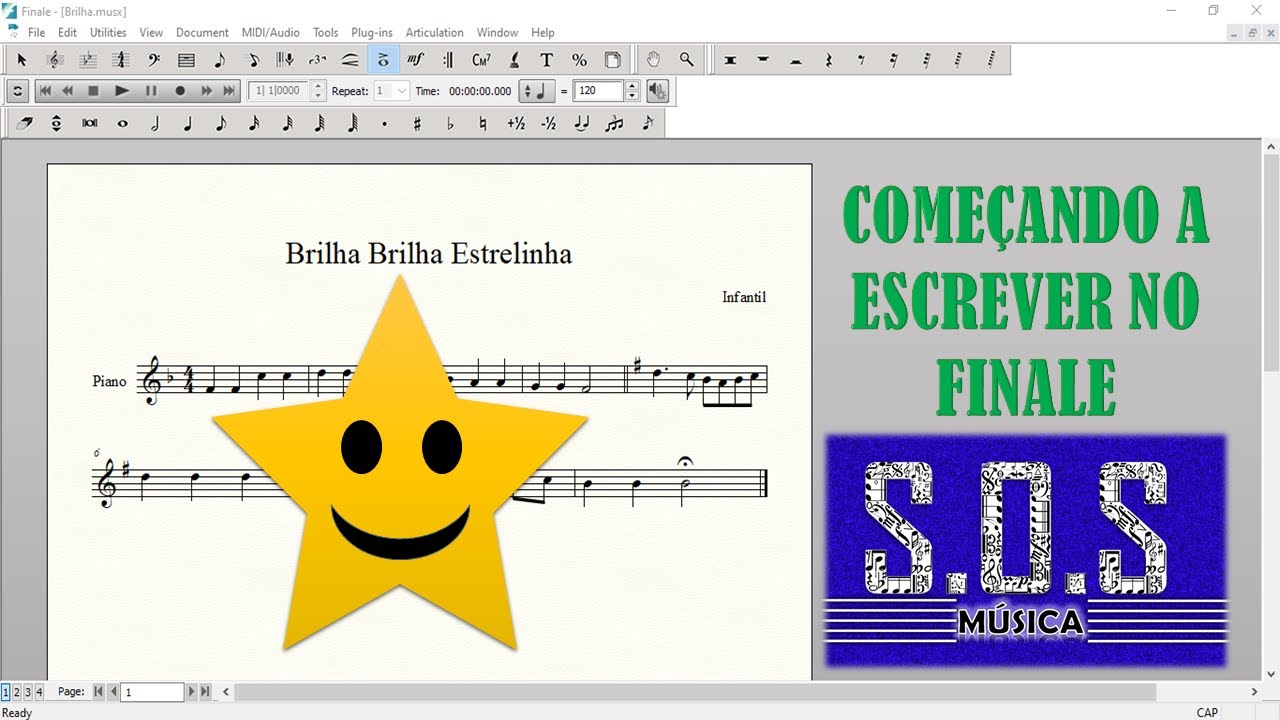The image size is (1280, 720).
Task: Stop playback with the Stop button
Action: coord(93,91)
